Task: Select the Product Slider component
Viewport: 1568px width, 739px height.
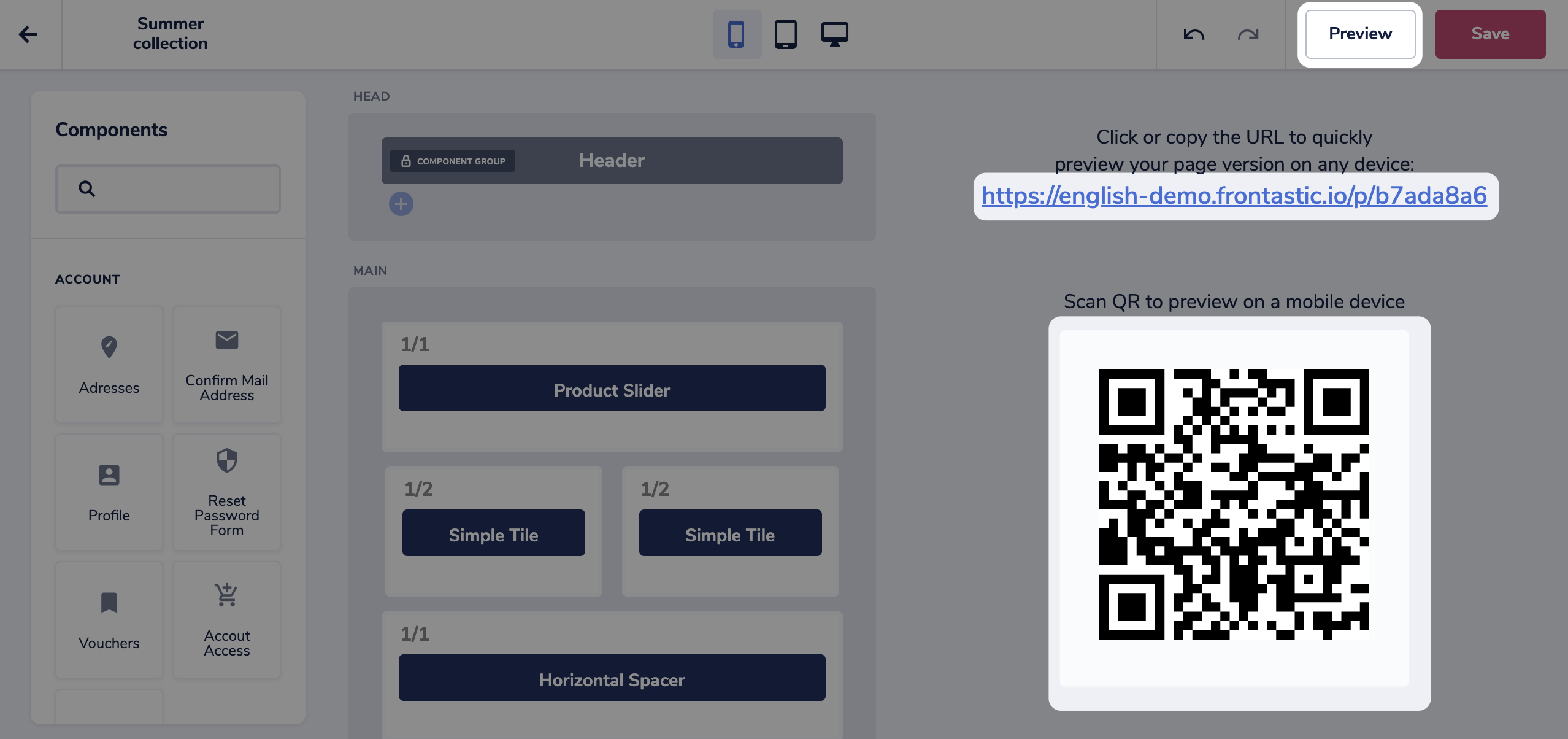Action: coord(612,388)
